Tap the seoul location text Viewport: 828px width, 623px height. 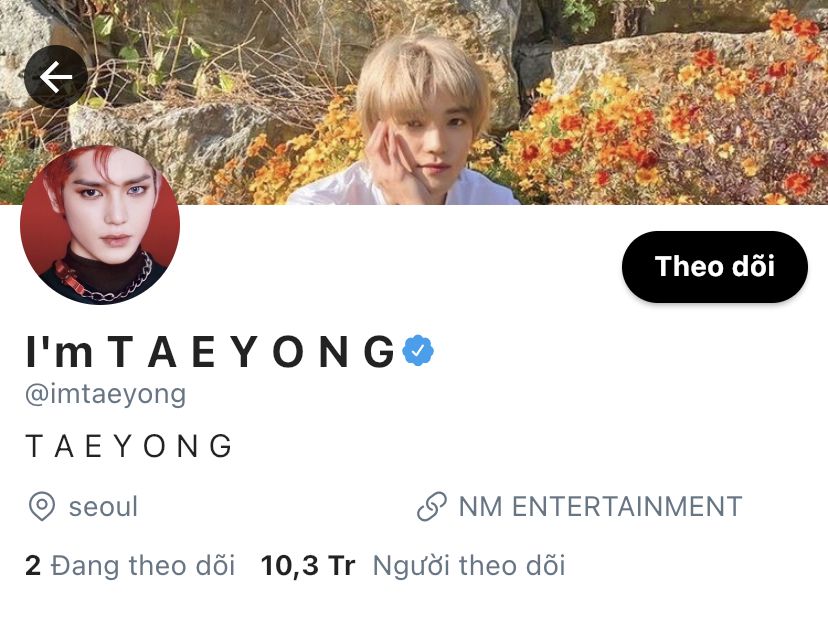[x=104, y=507]
